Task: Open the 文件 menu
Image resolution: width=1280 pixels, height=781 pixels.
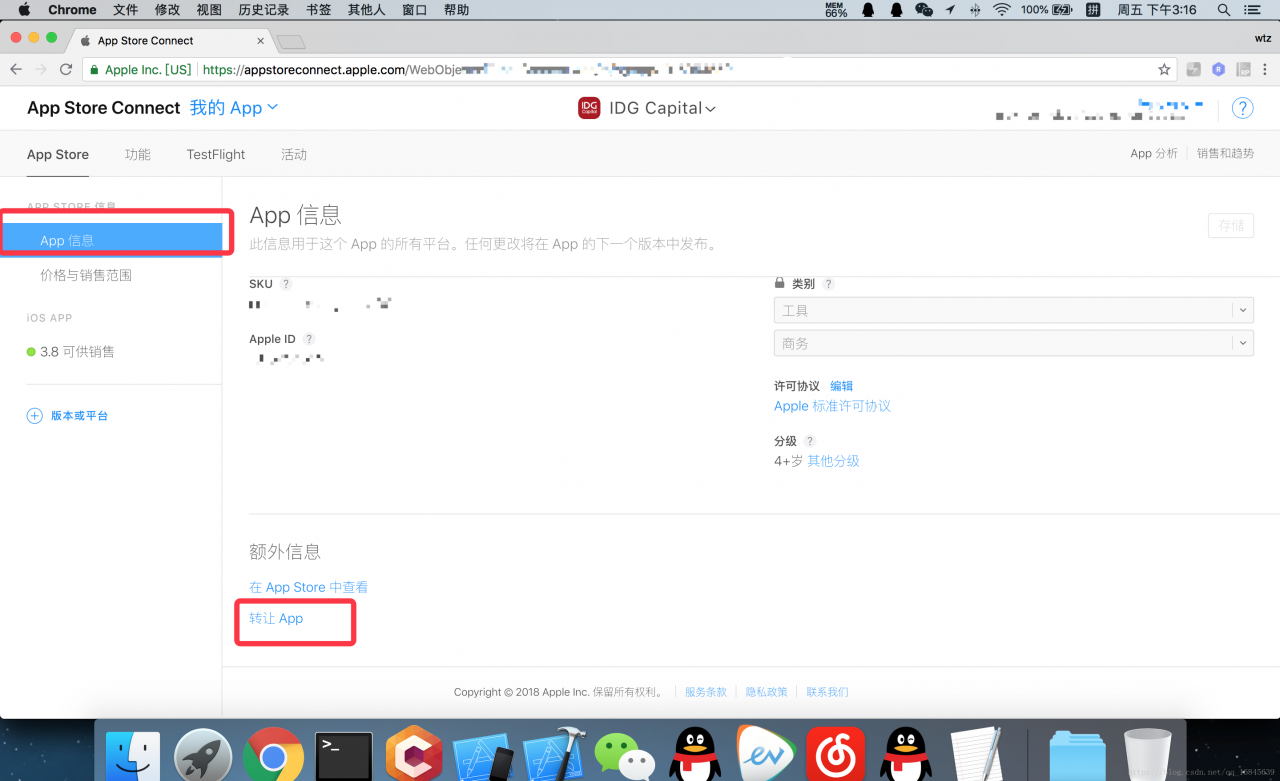Action: [x=126, y=10]
